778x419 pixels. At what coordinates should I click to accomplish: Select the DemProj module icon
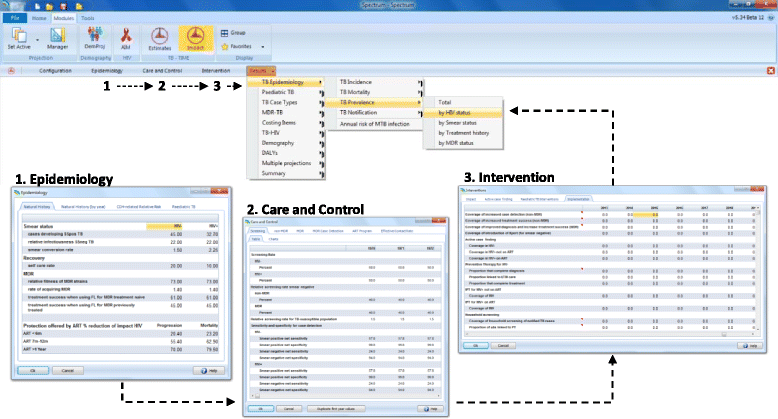click(94, 35)
